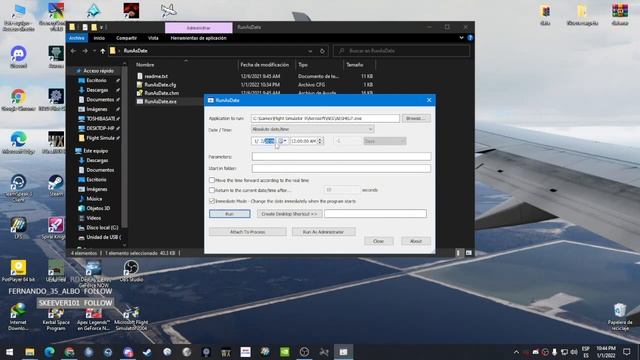The width and height of the screenshot is (640, 360).
Task: Open the Steam desktop shortcut
Action: click(x=56, y=186)
